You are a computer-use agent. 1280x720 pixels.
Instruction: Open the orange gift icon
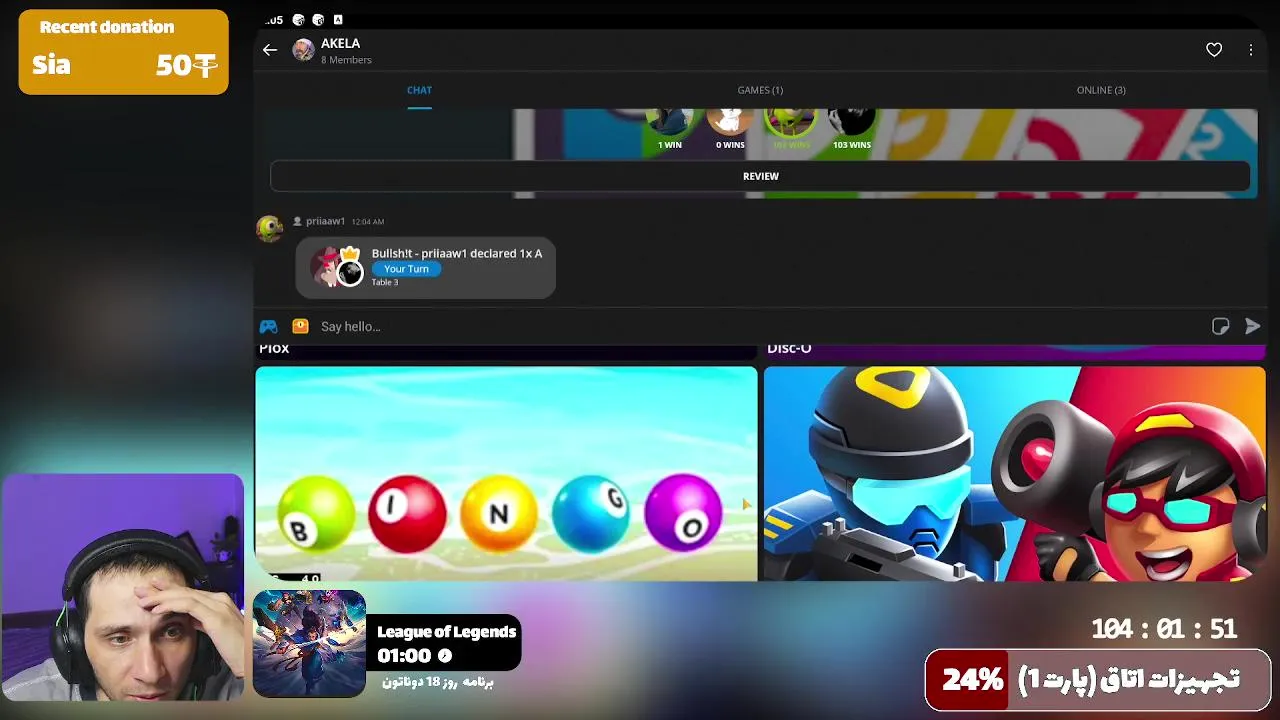[300, 326]
